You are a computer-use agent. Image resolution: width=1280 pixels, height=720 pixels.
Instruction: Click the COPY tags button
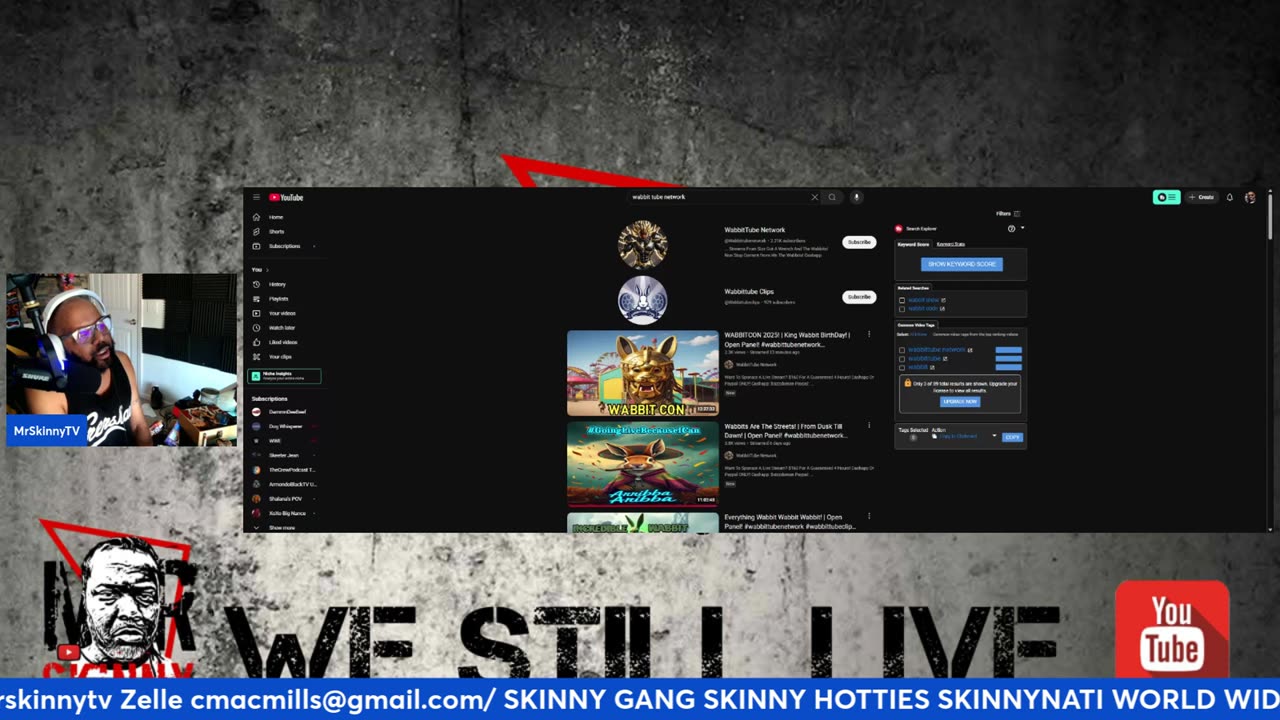point(1012,437)
